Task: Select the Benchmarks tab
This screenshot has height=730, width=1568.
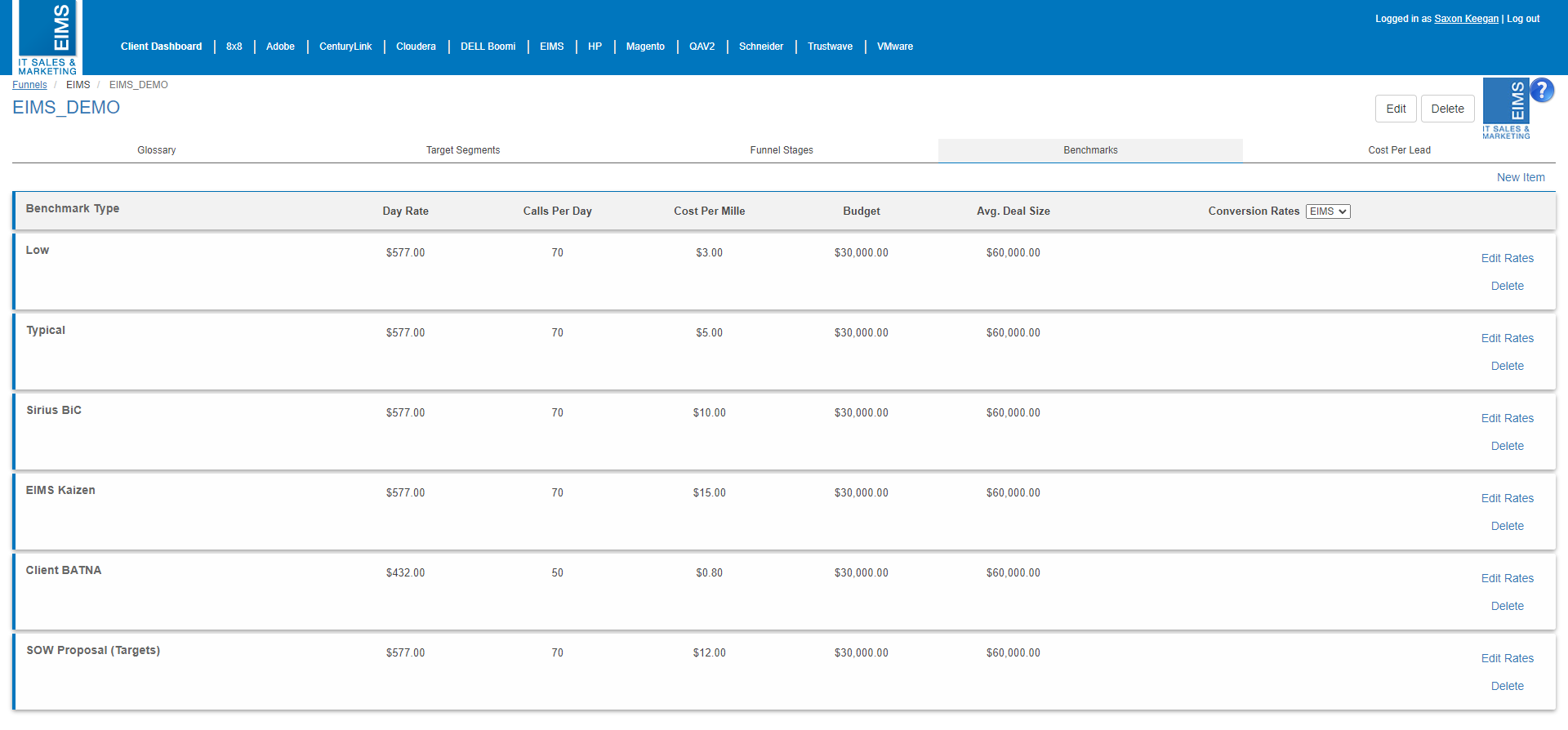Action: pos(1090,150)
